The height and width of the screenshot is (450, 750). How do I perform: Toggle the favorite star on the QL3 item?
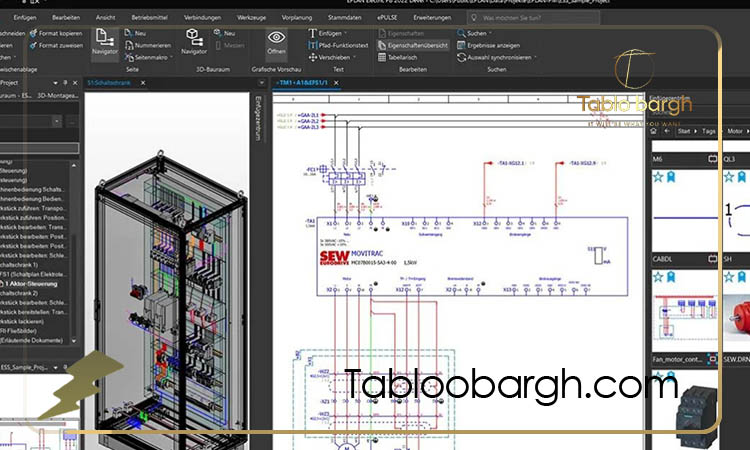(728, 177)
